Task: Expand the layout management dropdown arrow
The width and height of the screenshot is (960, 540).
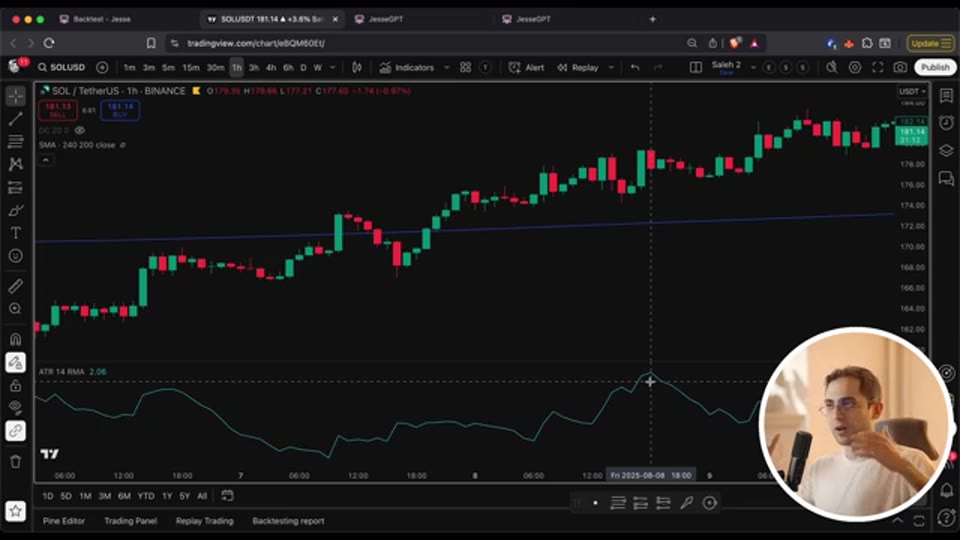Action: (x=753, y=67)
